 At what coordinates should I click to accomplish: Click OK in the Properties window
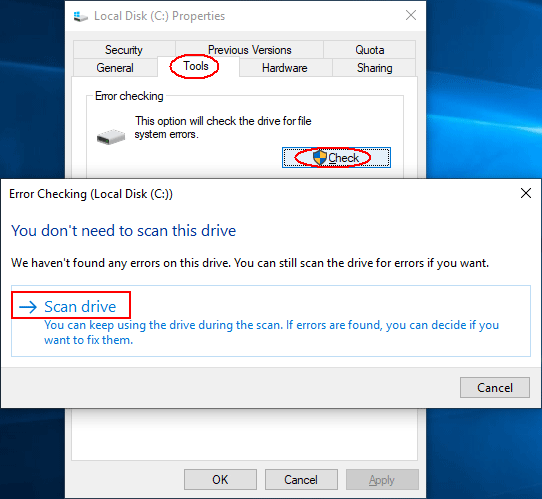click(x=220, y=480)
